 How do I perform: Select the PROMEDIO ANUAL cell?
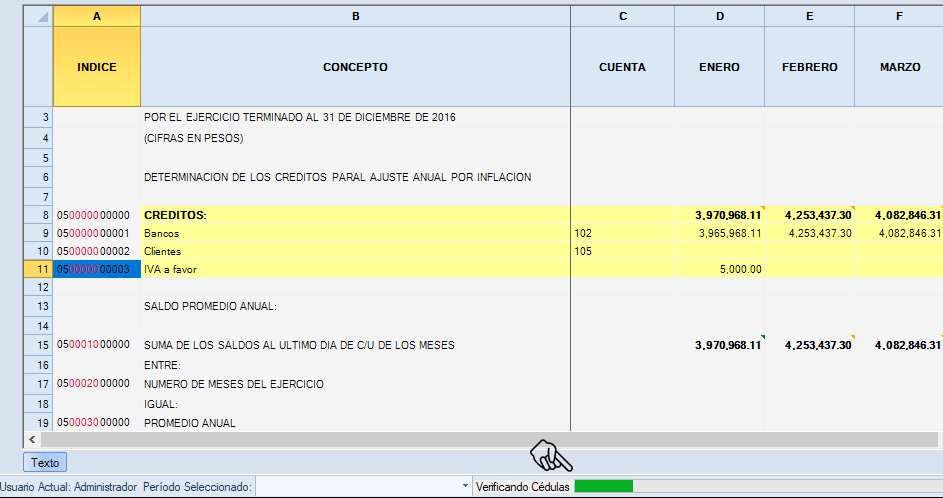355,423
